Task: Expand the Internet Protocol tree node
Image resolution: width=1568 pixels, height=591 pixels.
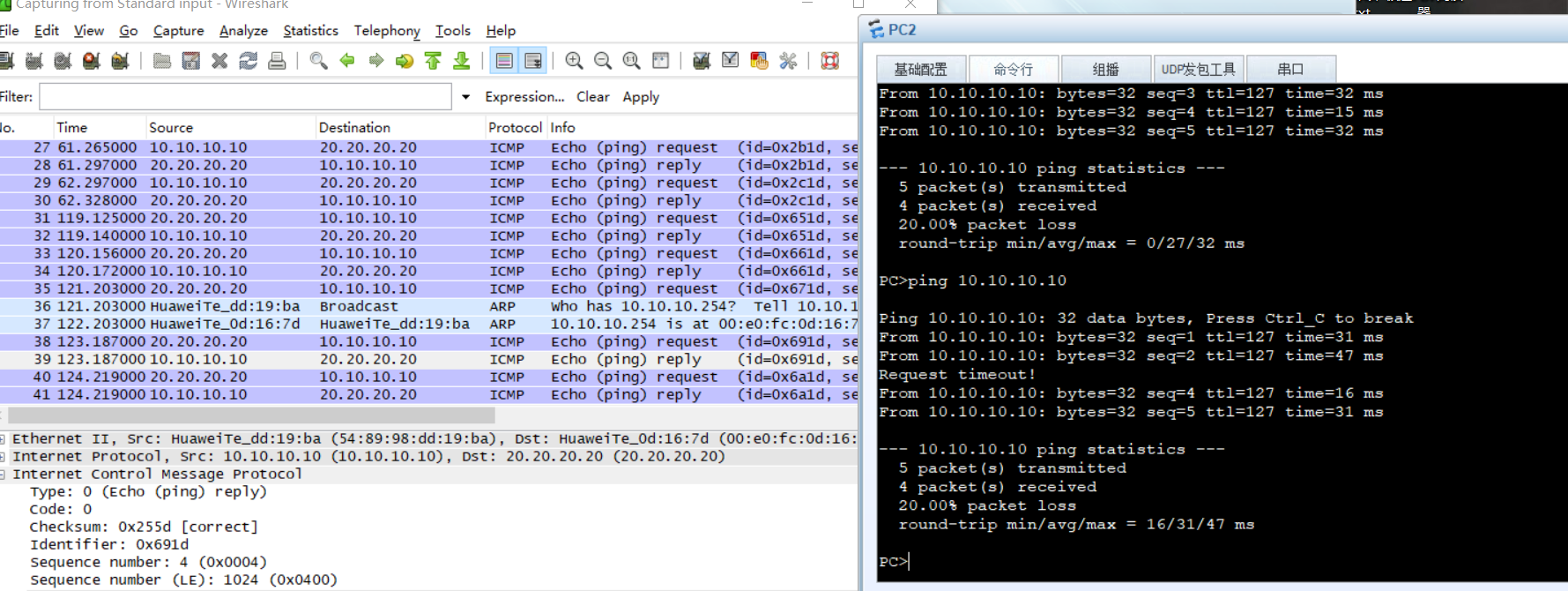Action: (3, 456)
